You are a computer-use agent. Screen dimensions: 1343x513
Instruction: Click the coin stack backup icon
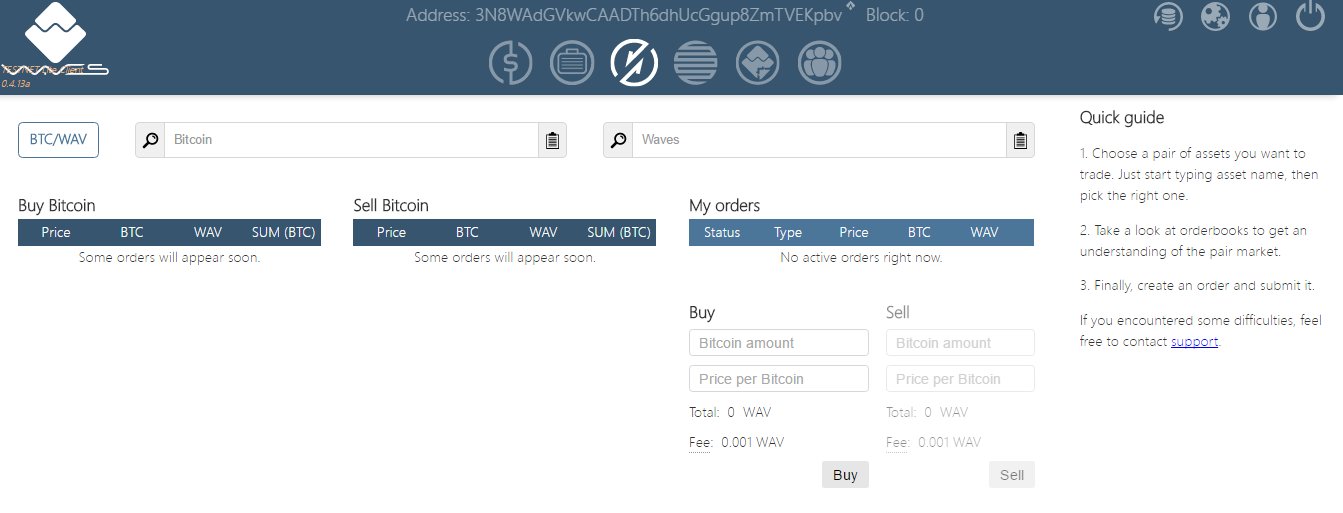[x=1167, y=17]
